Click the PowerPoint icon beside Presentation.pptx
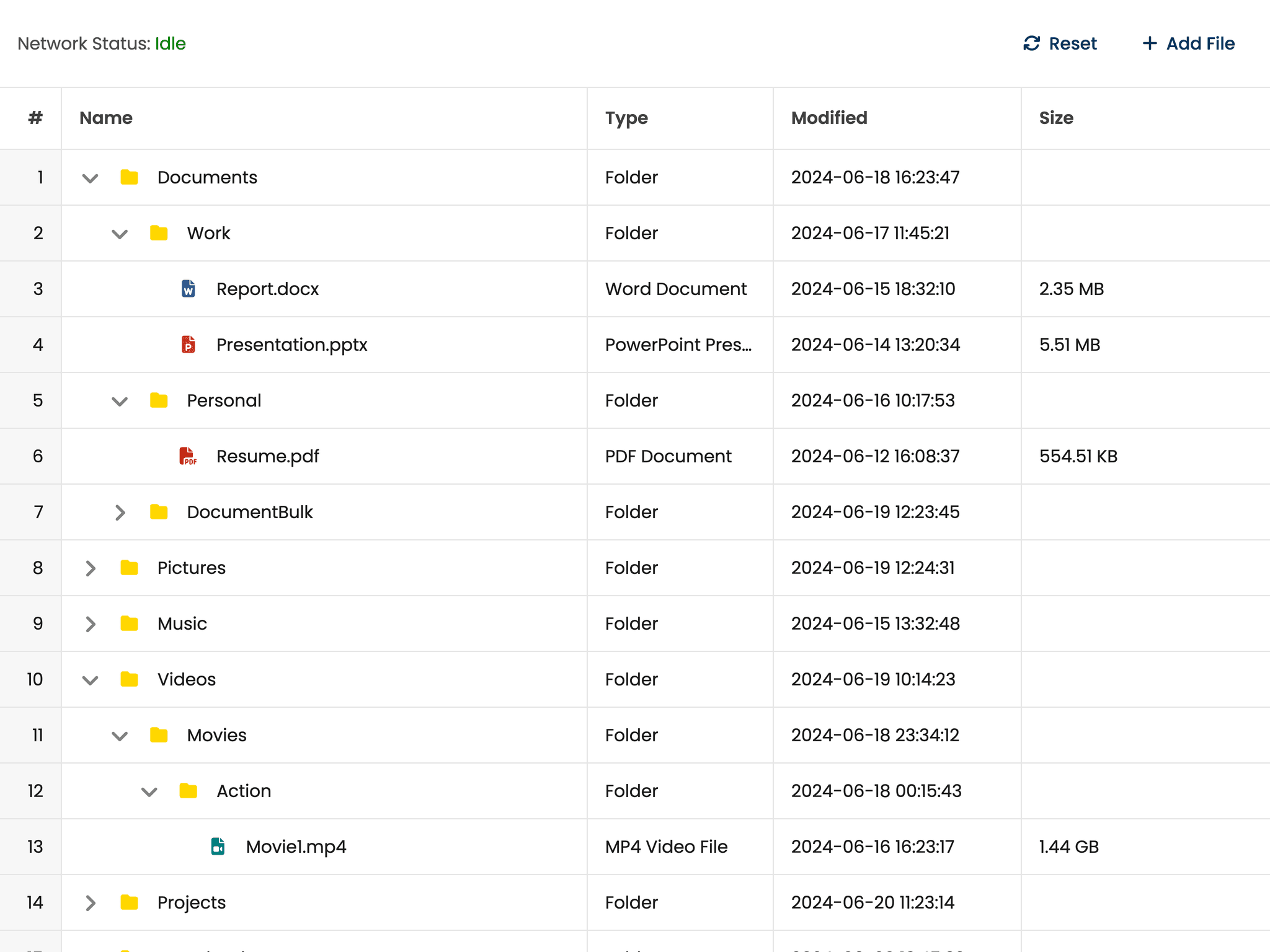Screen dimensions: 1270x952 (x=189, y=345)
